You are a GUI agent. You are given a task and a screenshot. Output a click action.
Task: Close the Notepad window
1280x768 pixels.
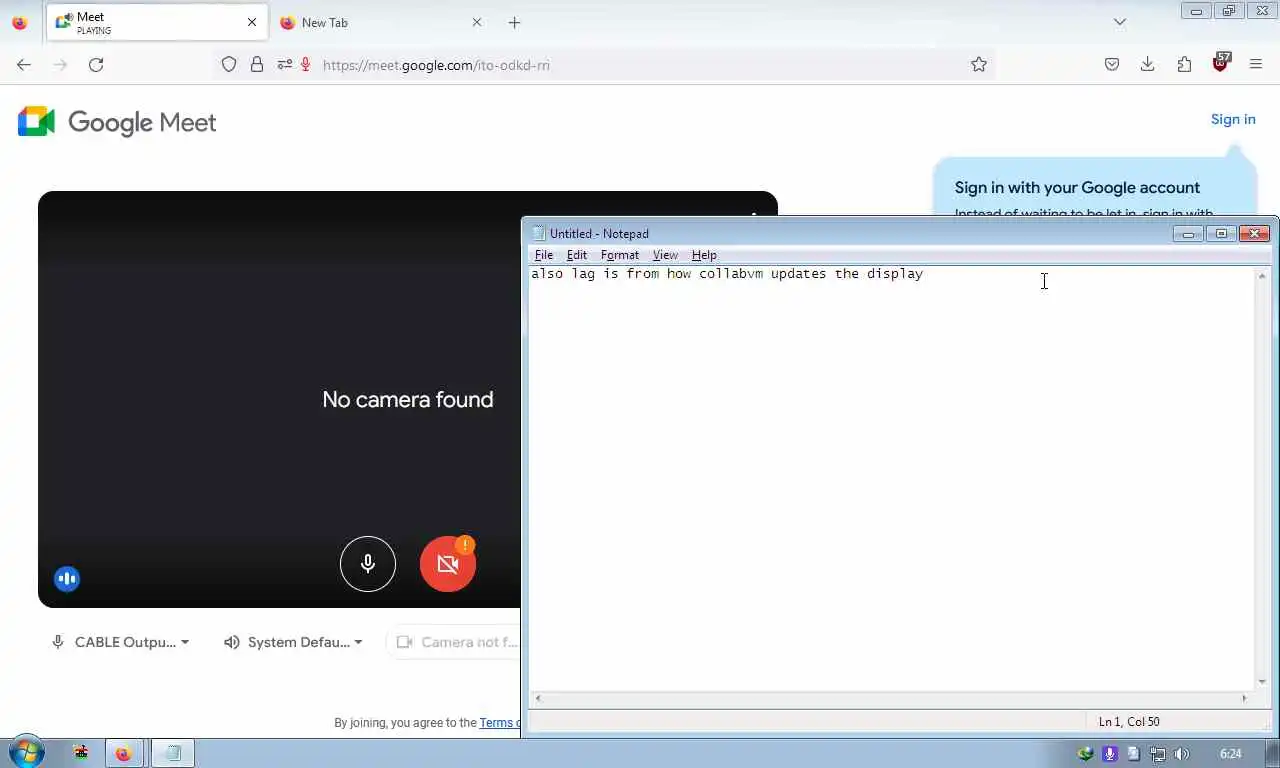coord(1254,233)
